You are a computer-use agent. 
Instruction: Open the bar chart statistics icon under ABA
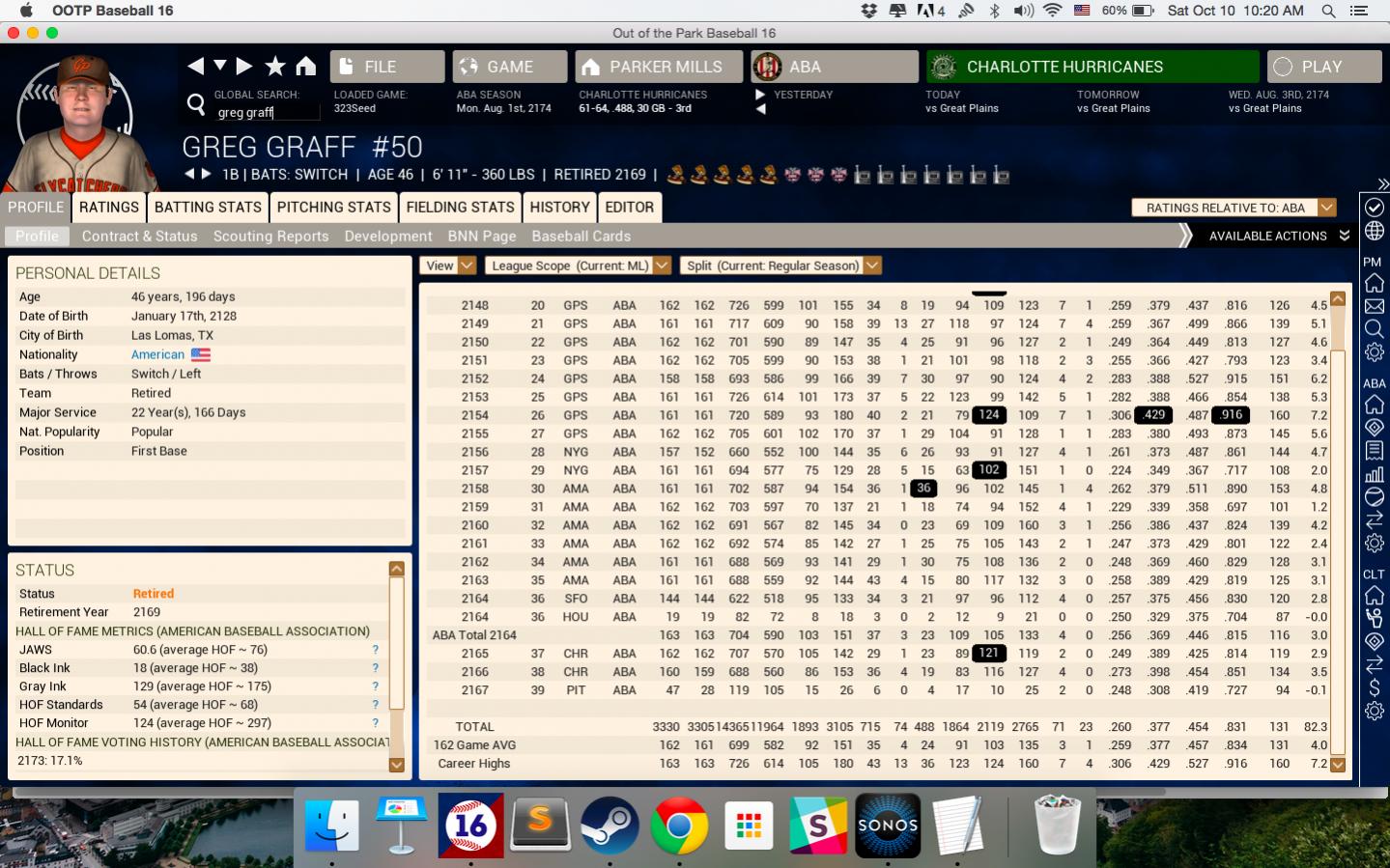(1374, 474)
